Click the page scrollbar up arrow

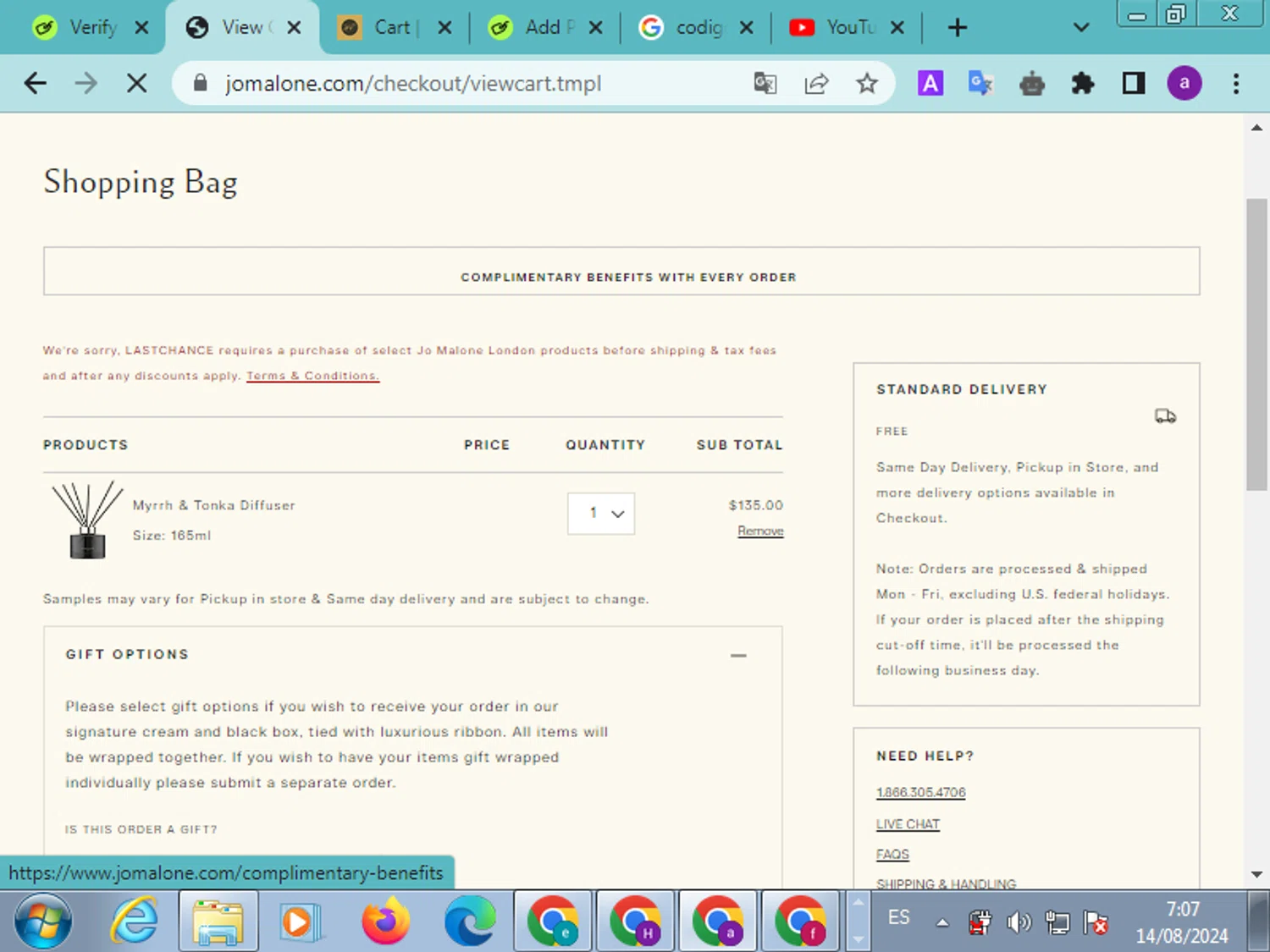point(1256,128)
